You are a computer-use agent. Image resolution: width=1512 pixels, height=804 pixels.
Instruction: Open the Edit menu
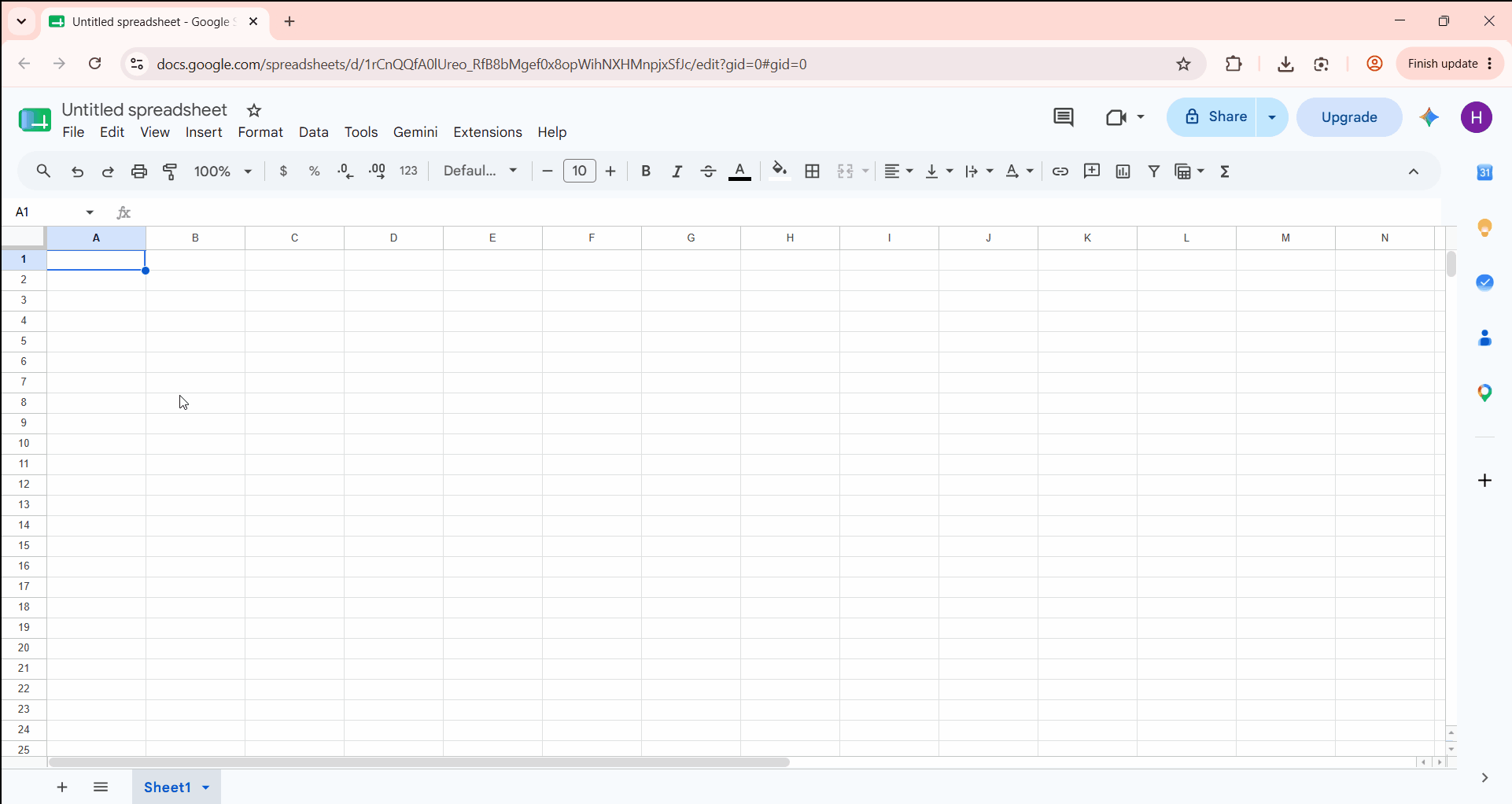[x=112, y=132]
